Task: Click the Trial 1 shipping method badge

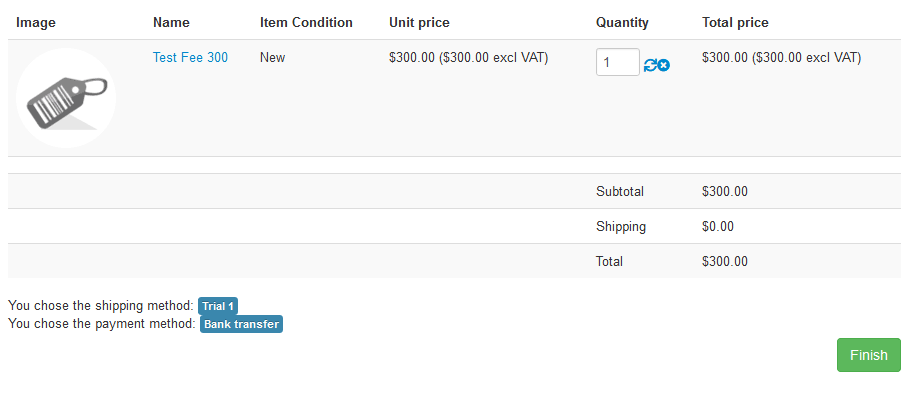Action: (218, 306)
